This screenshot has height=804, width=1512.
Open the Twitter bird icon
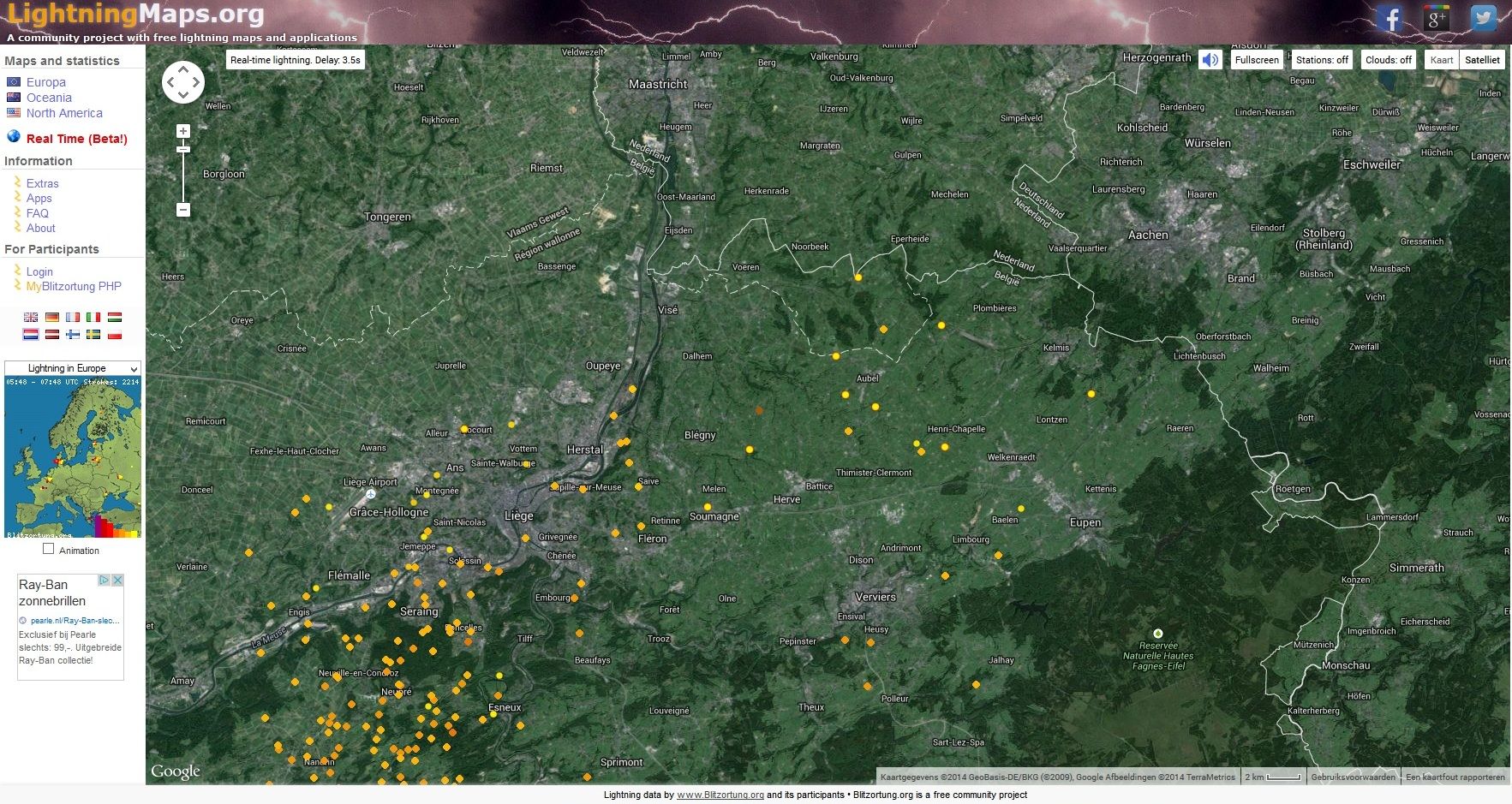(x=1483, y=18)
